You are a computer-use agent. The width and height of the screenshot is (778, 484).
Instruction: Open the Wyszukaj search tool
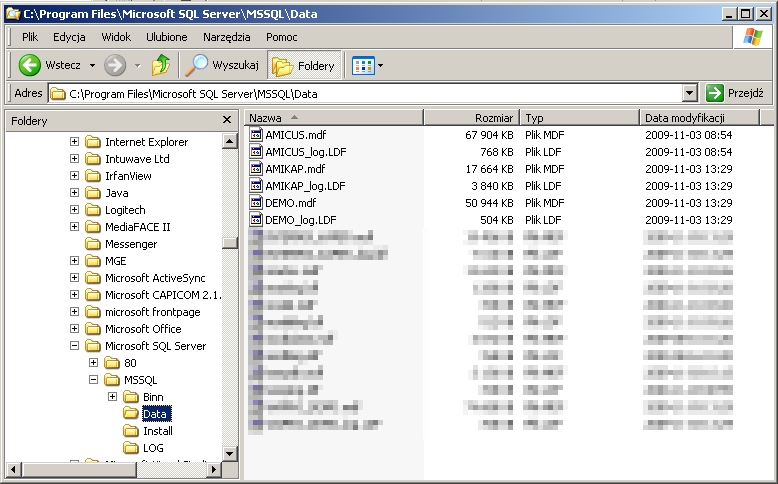(224, 65)
